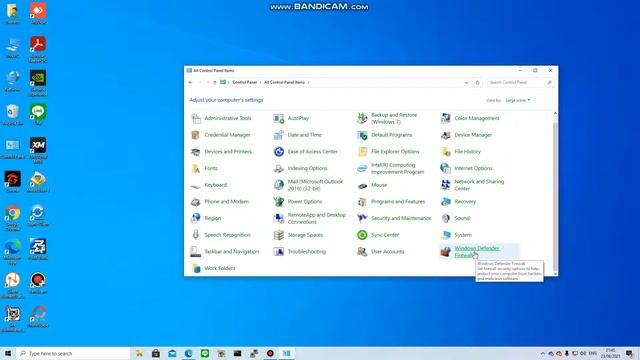Open Power Options icon
640x360 pixels.
[x=279, y=202]
